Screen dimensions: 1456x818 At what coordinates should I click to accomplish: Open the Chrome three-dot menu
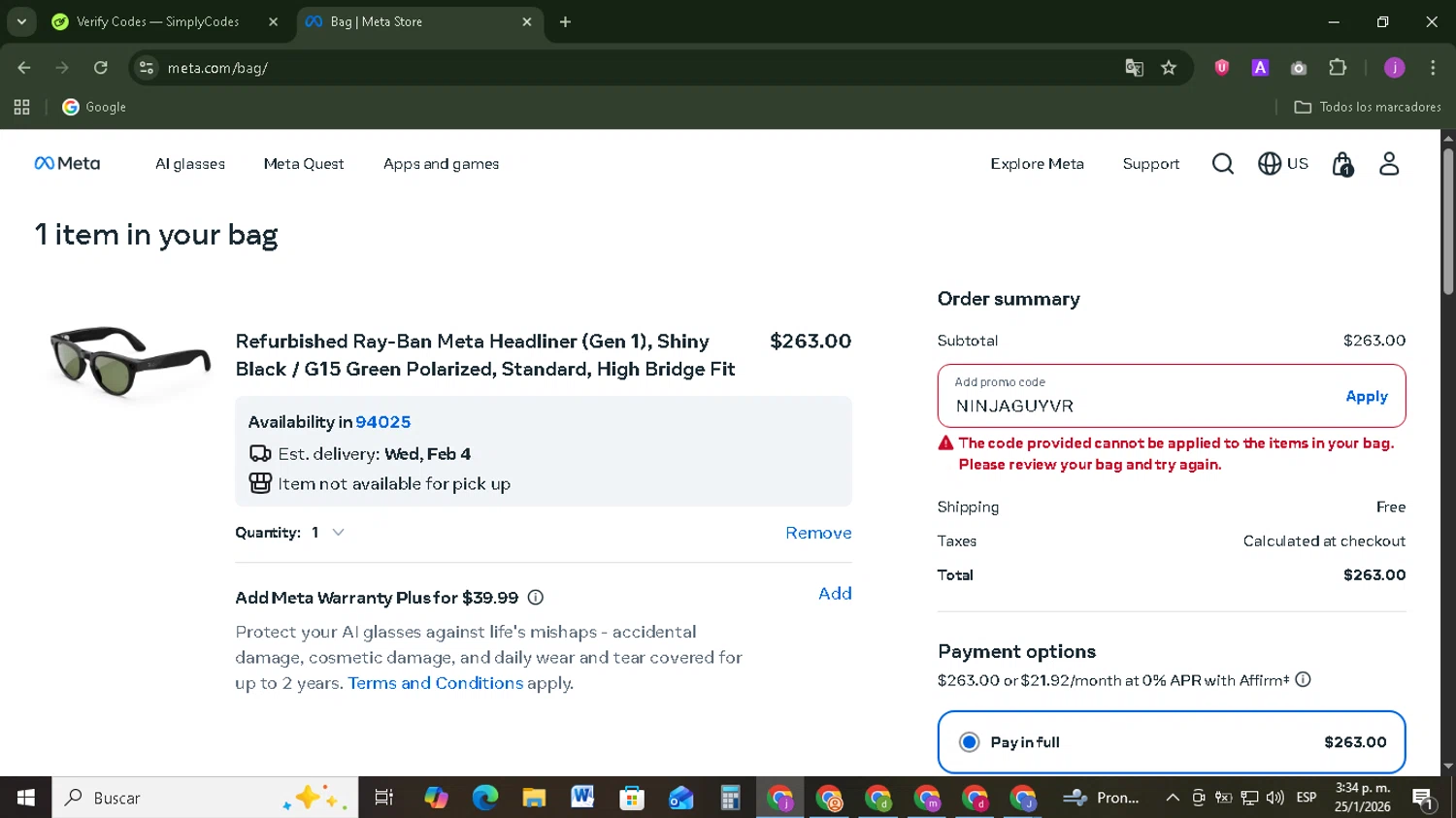pos(1433,67)
